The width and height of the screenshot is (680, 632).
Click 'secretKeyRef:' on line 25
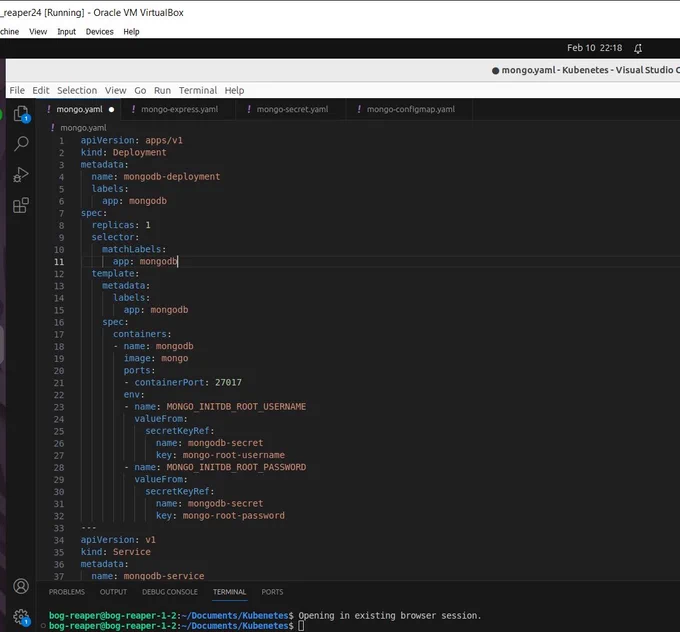pos(180,431)
